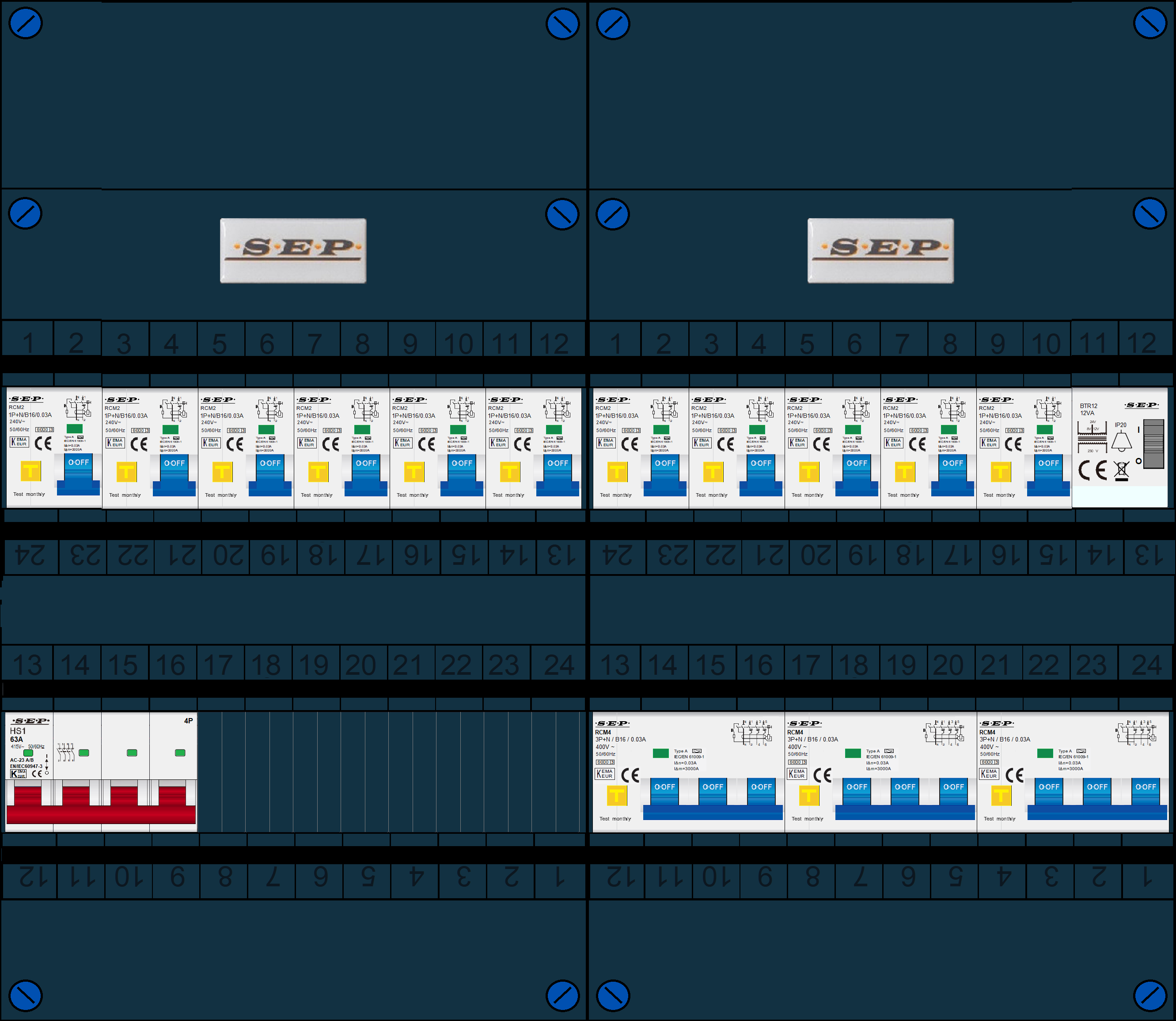The image size is (1176, 1021).
Task: Click the top-right cover screw of right panel
Action: tap(1150, 24)
